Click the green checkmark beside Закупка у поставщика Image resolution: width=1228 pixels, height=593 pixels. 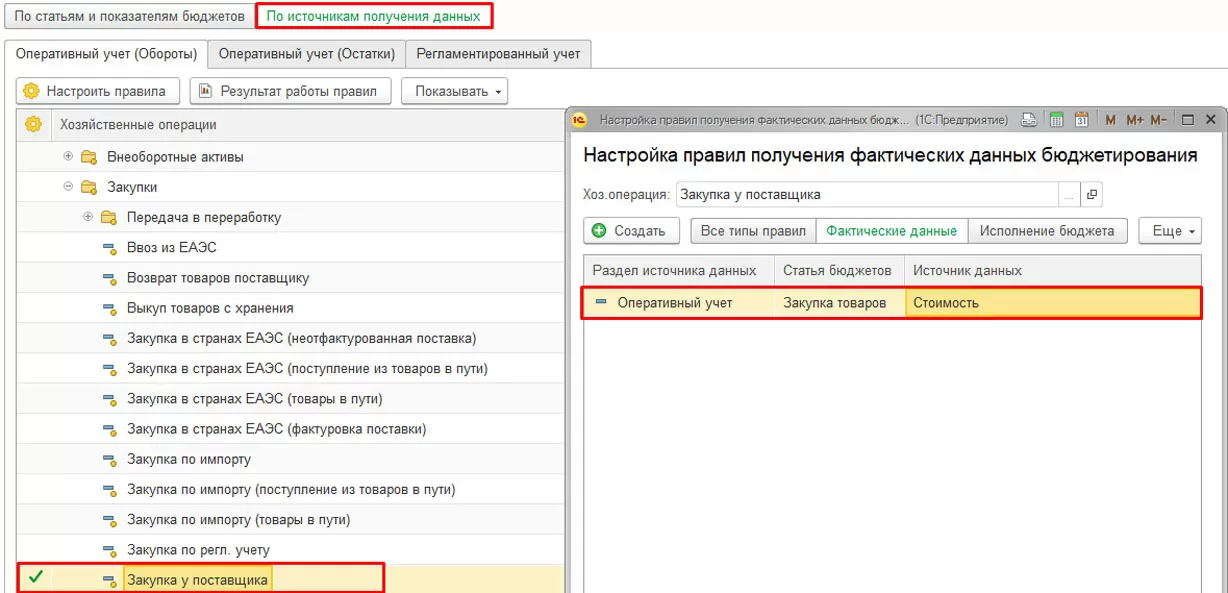point(35,577)
